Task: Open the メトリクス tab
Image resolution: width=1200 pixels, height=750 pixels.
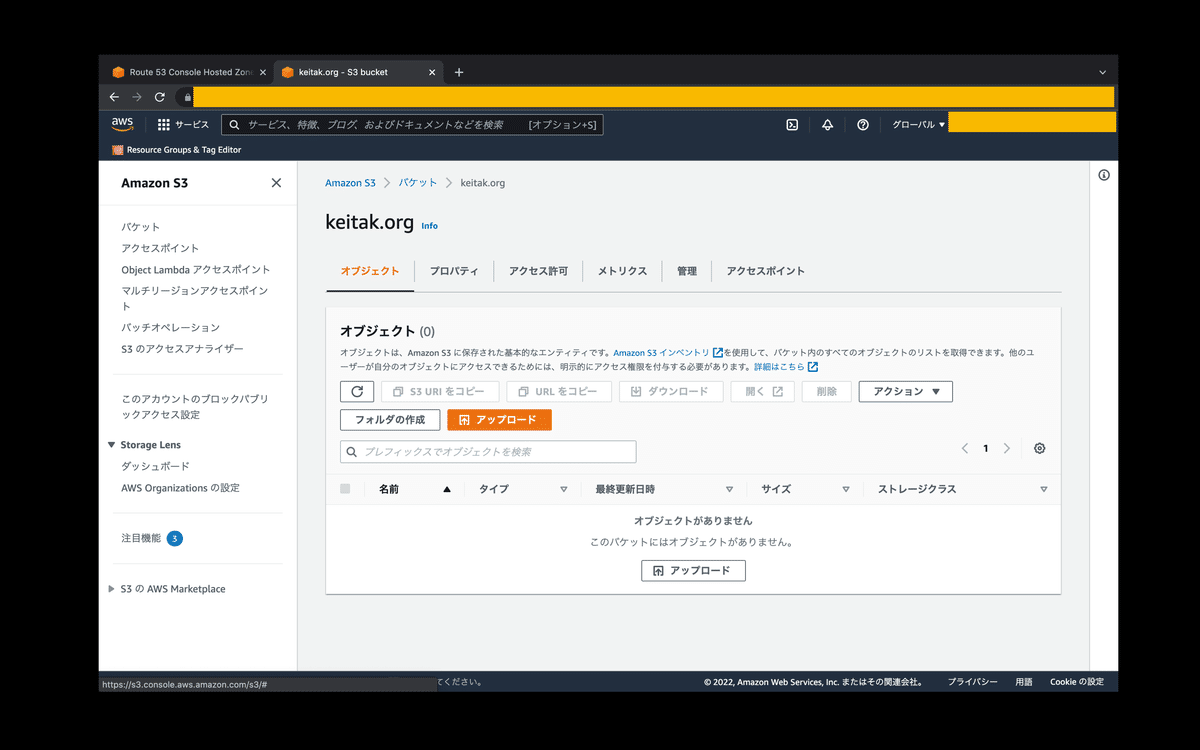Action: click(622, 271)
